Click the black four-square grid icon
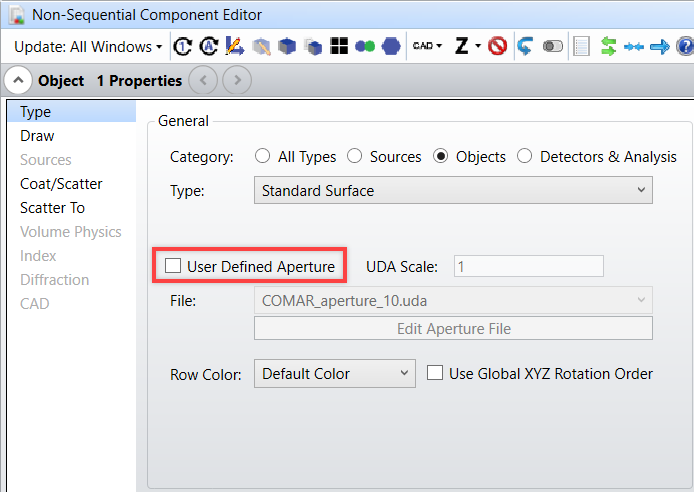 click(x=339, y=46)
